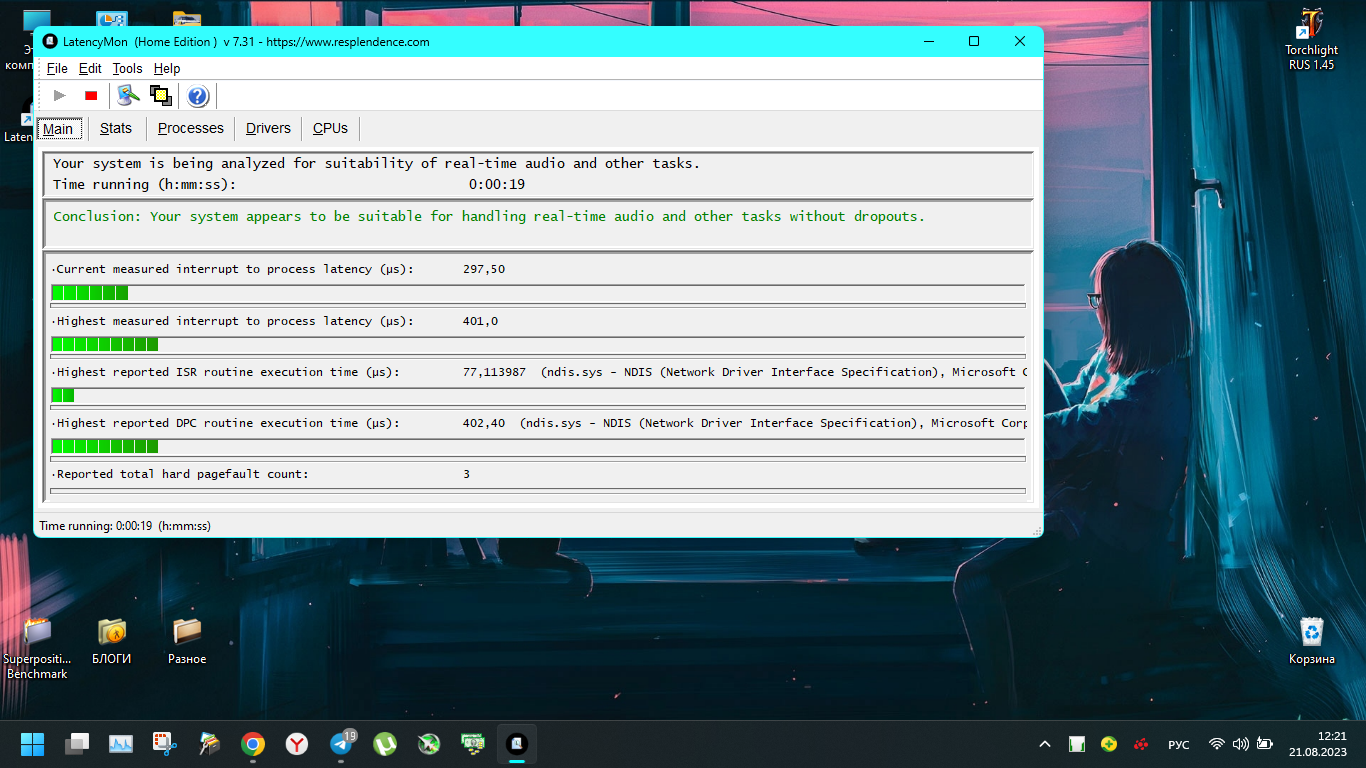This screenshot has width=1366, height=768.
Task: Select the Main tab
Action: [58, 129]
